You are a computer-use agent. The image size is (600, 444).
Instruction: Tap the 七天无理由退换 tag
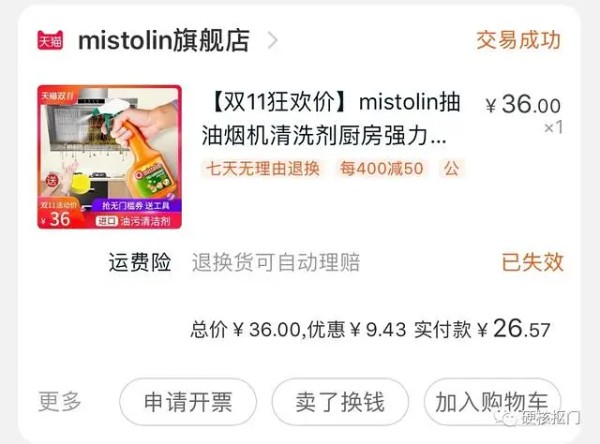(x=262, y=168)
